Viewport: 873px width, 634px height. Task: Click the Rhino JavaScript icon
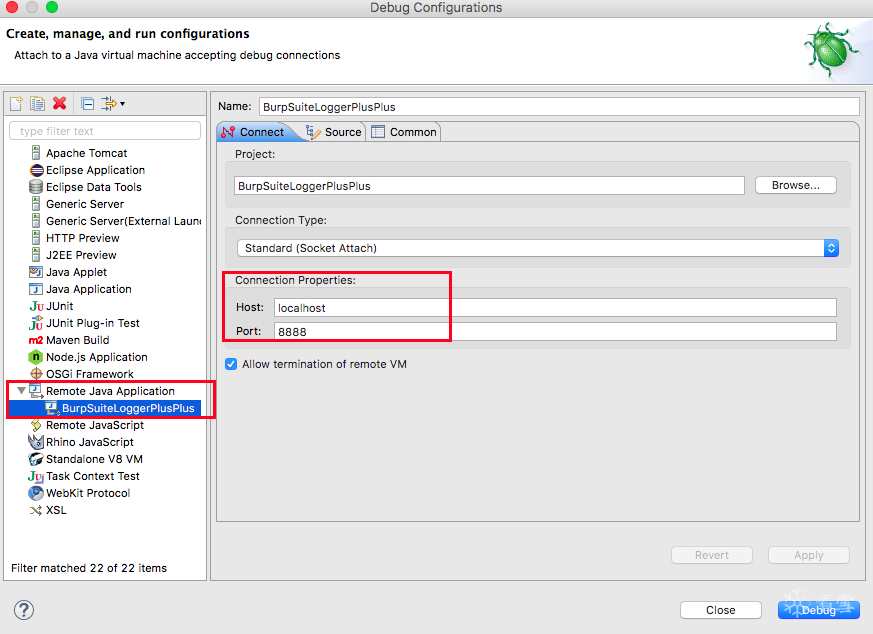coord(36,442)
